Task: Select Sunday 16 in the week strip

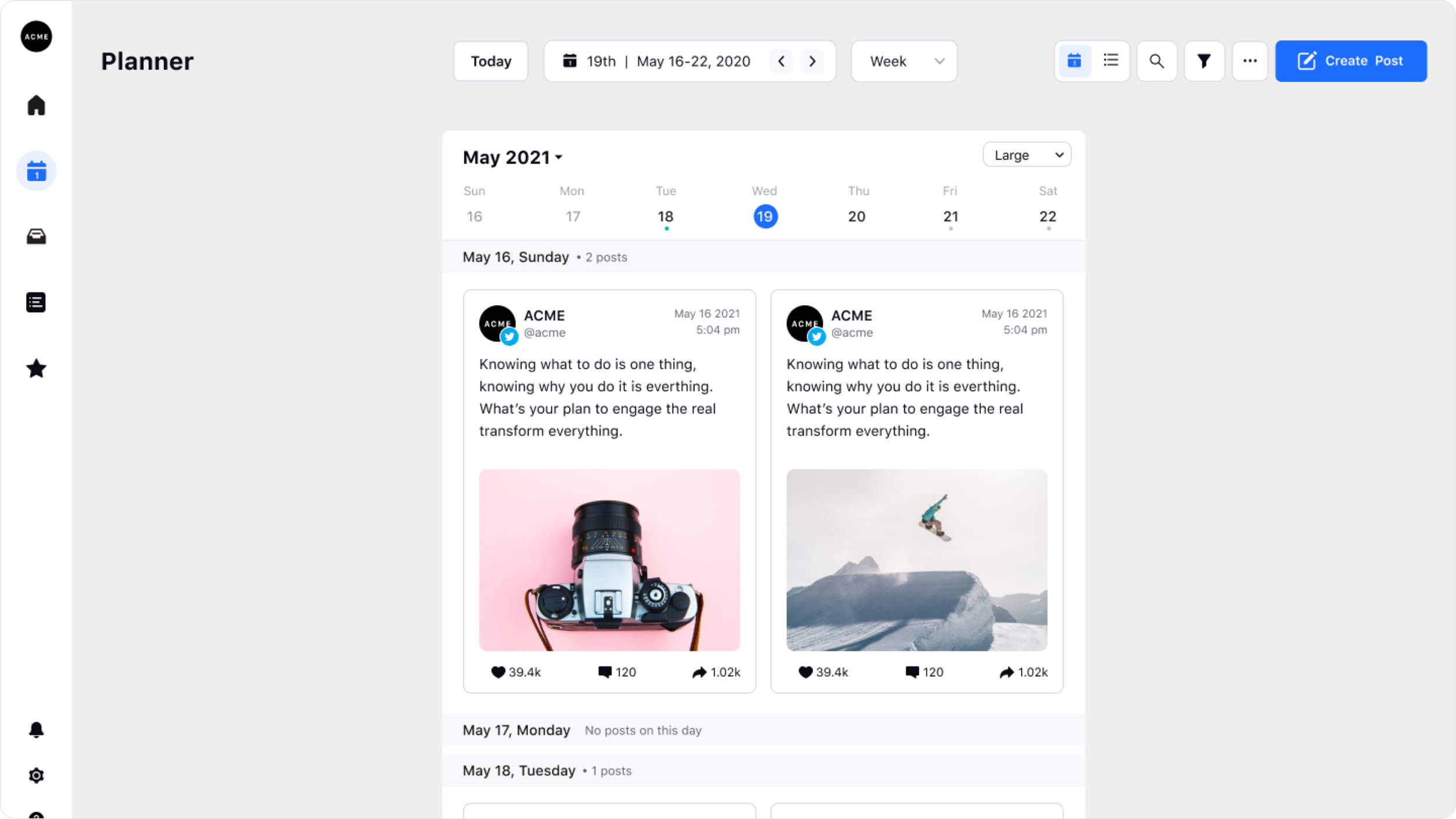Action: coord(474,216)
